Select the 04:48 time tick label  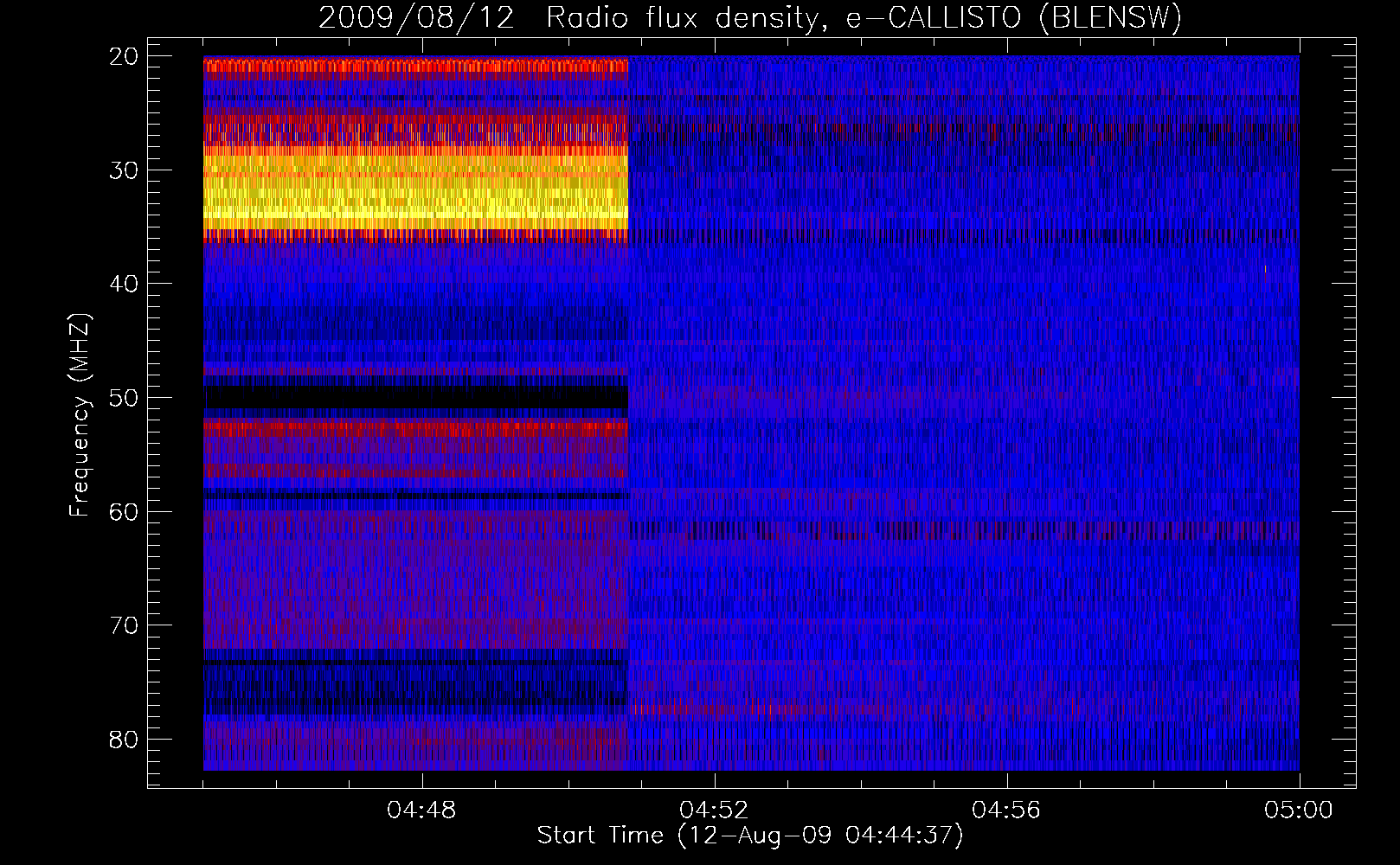421,811
